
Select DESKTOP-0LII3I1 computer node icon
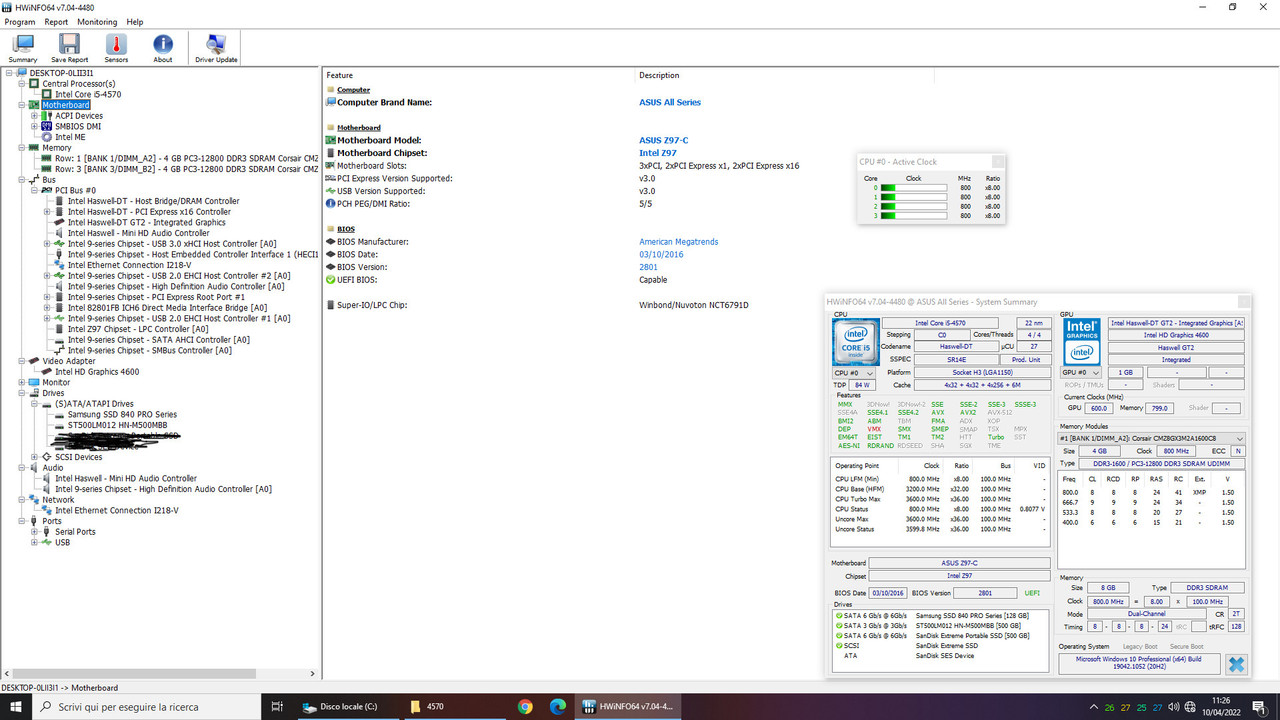pyautogui.click(x=21, y=73)
